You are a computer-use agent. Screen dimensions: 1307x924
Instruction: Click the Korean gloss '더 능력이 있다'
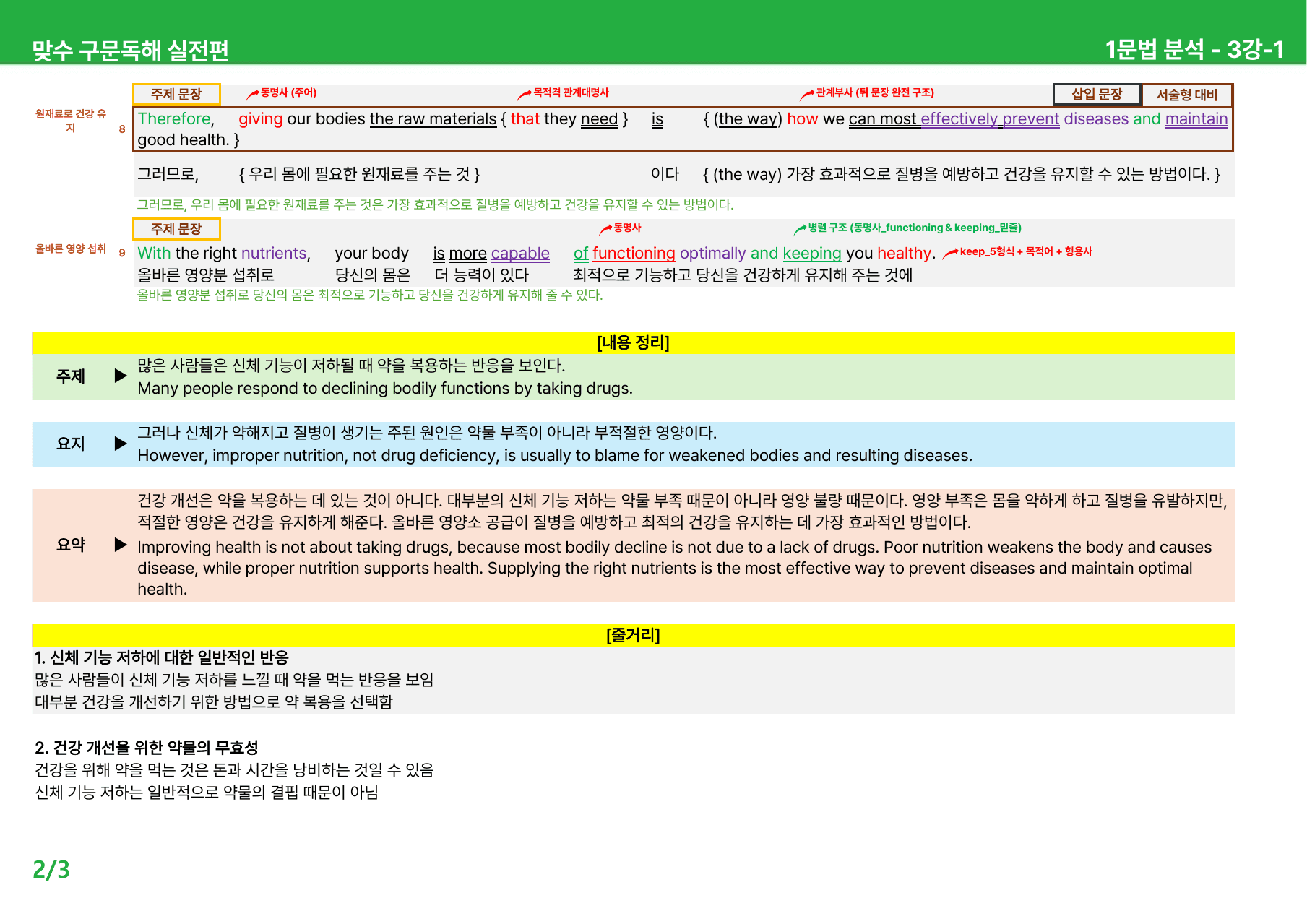point(481,275)
